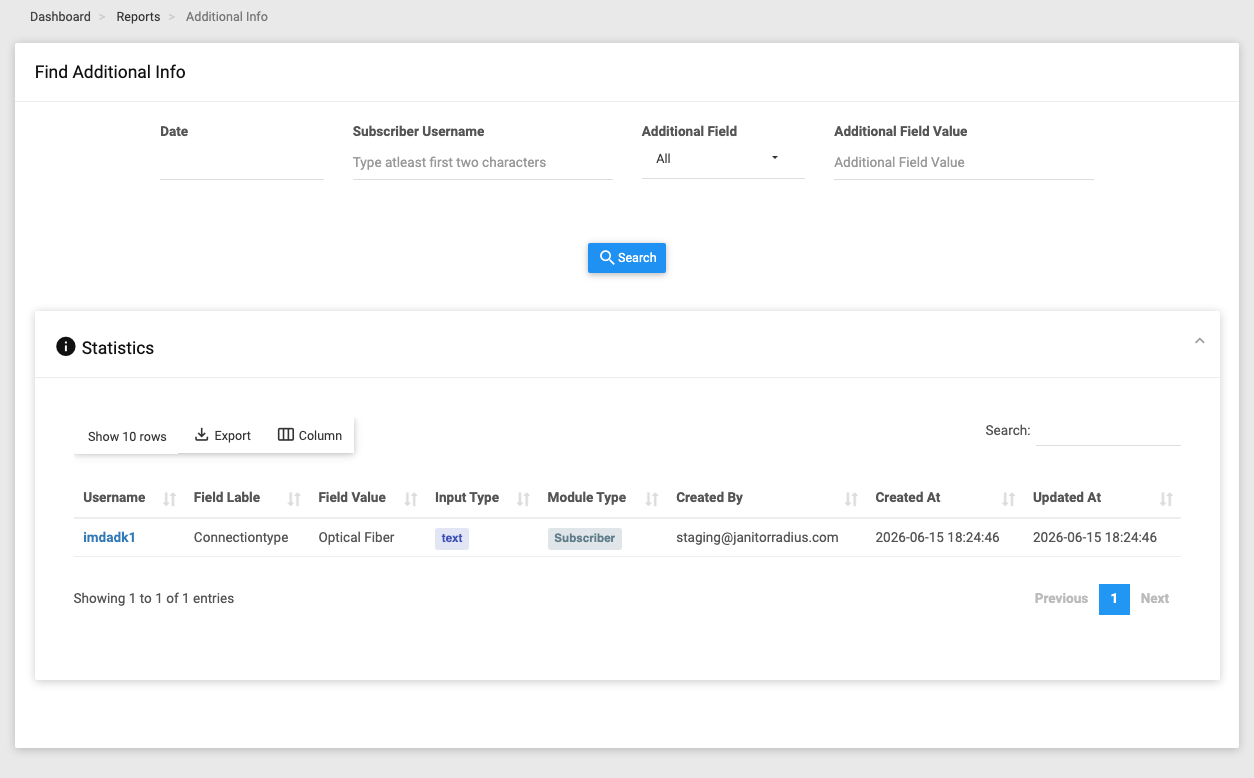Go to Dashboard breadcrumb
Image resolution: width=1254 pixels, height=778 pixels.
coord(60,17)
